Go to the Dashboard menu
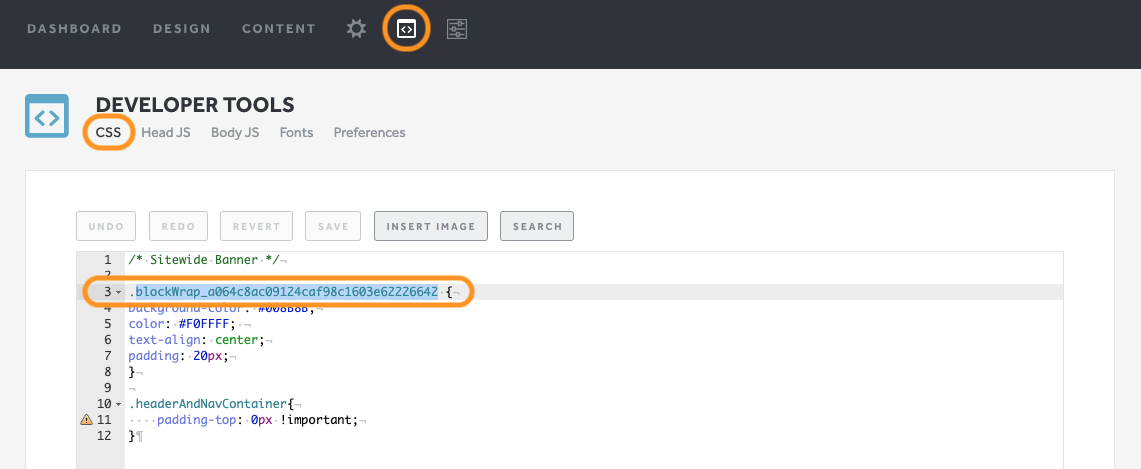 74,29
